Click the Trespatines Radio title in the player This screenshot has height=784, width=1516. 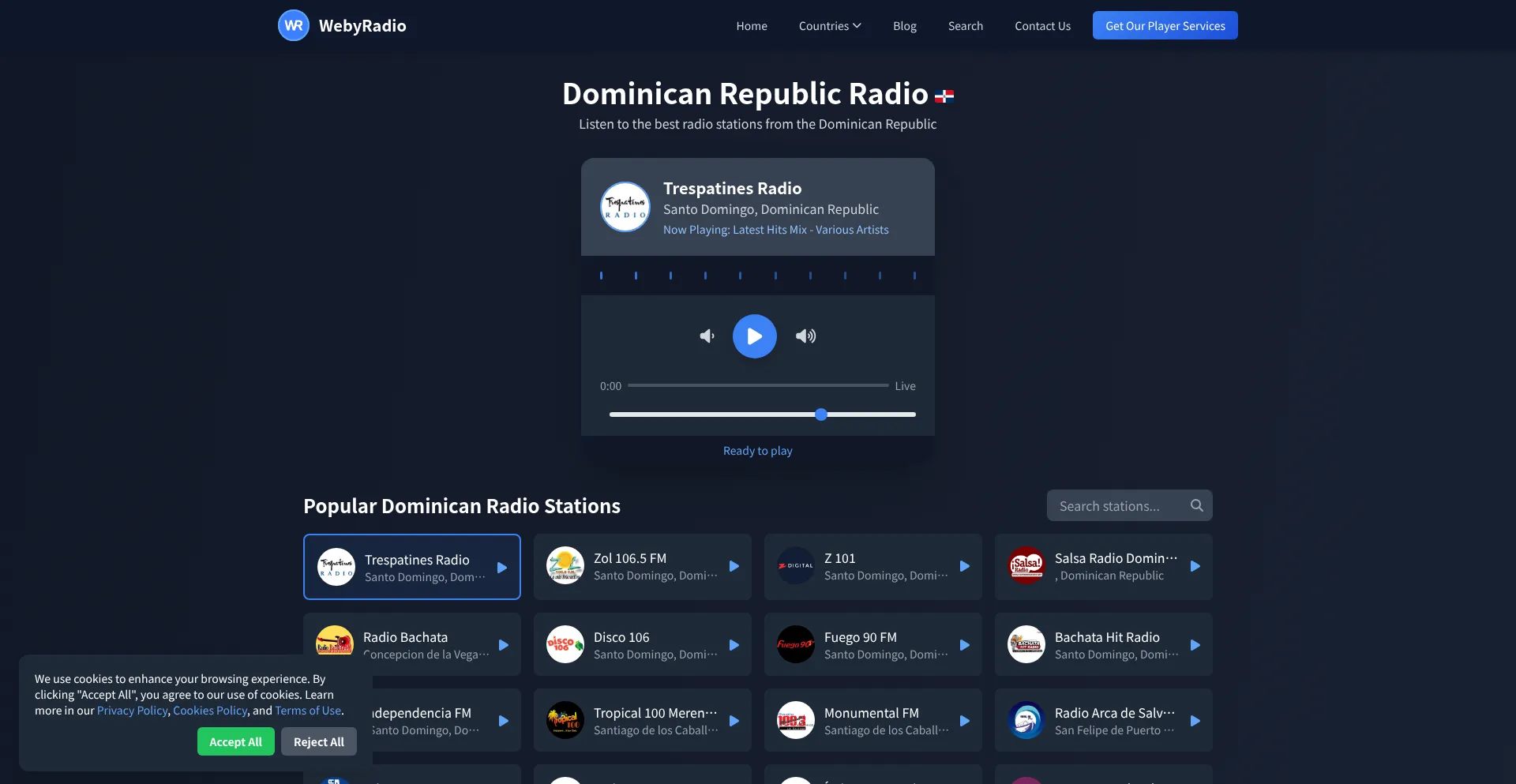pyautogui.click(x=732, y=189)
